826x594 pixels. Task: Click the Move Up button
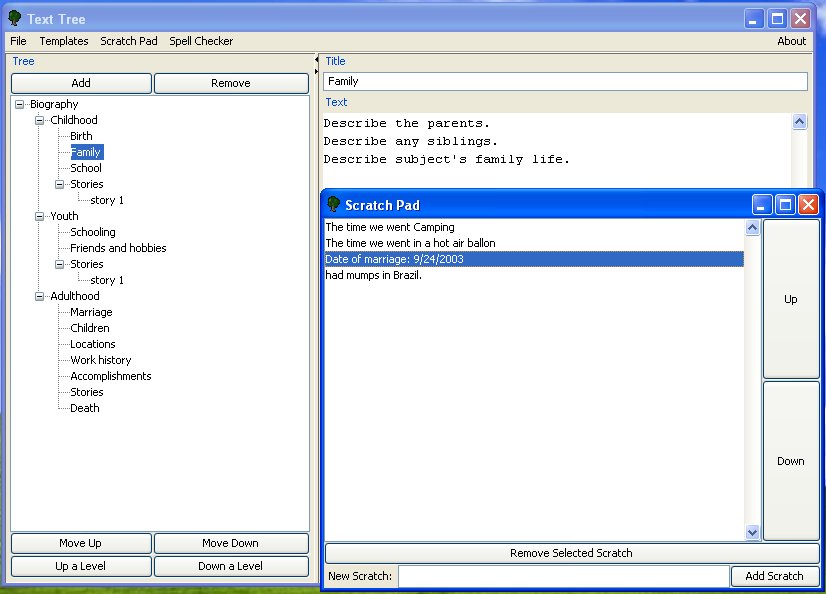tap(81, 543)
